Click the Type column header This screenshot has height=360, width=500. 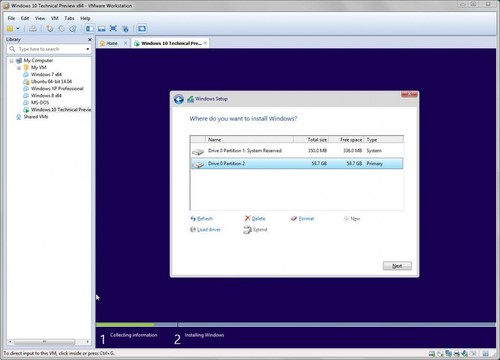click(x=384, y=140)
